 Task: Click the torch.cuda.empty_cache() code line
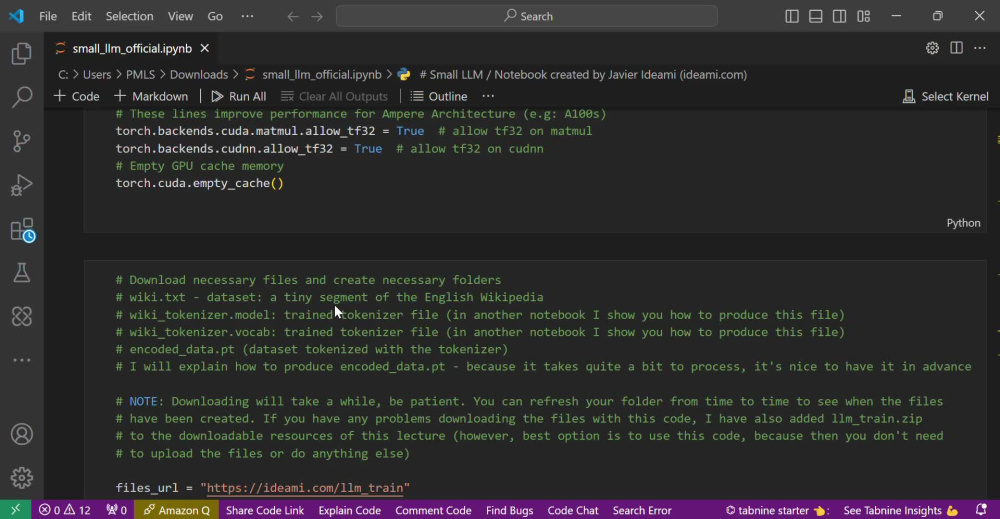(x=200, y=183)
